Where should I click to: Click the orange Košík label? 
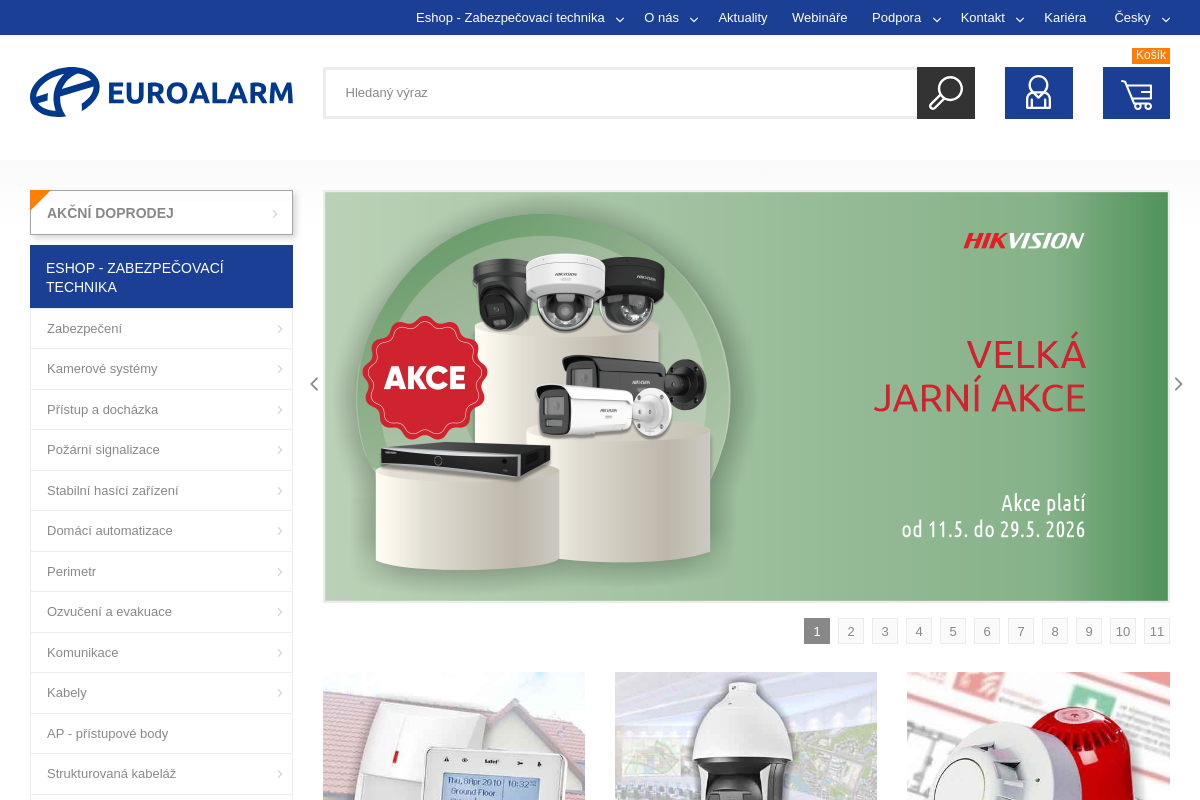[x=1151, y=56]
